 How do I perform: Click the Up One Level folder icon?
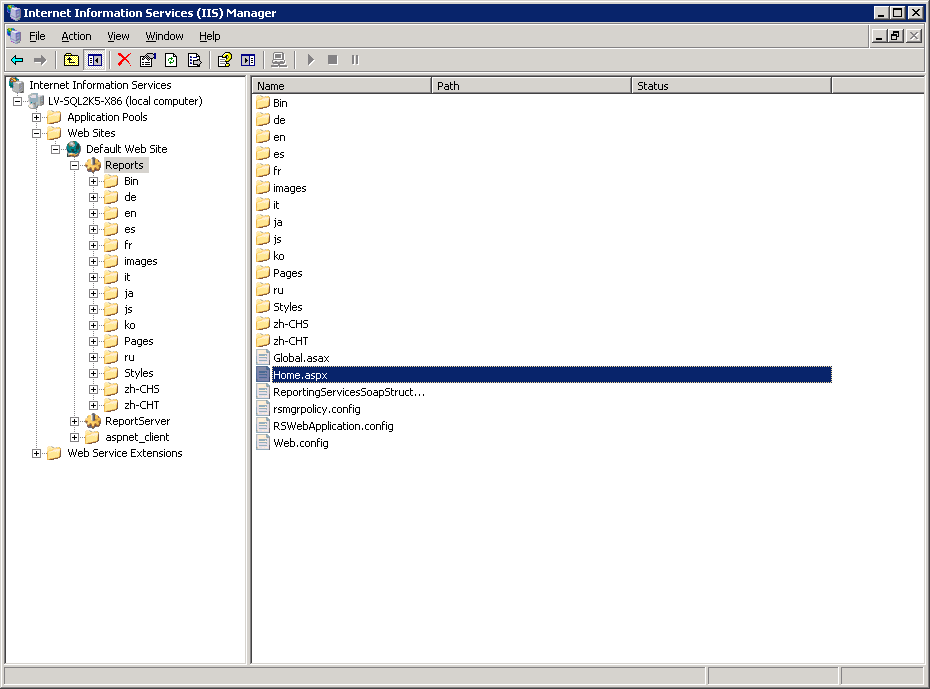[x=72, y=60]
